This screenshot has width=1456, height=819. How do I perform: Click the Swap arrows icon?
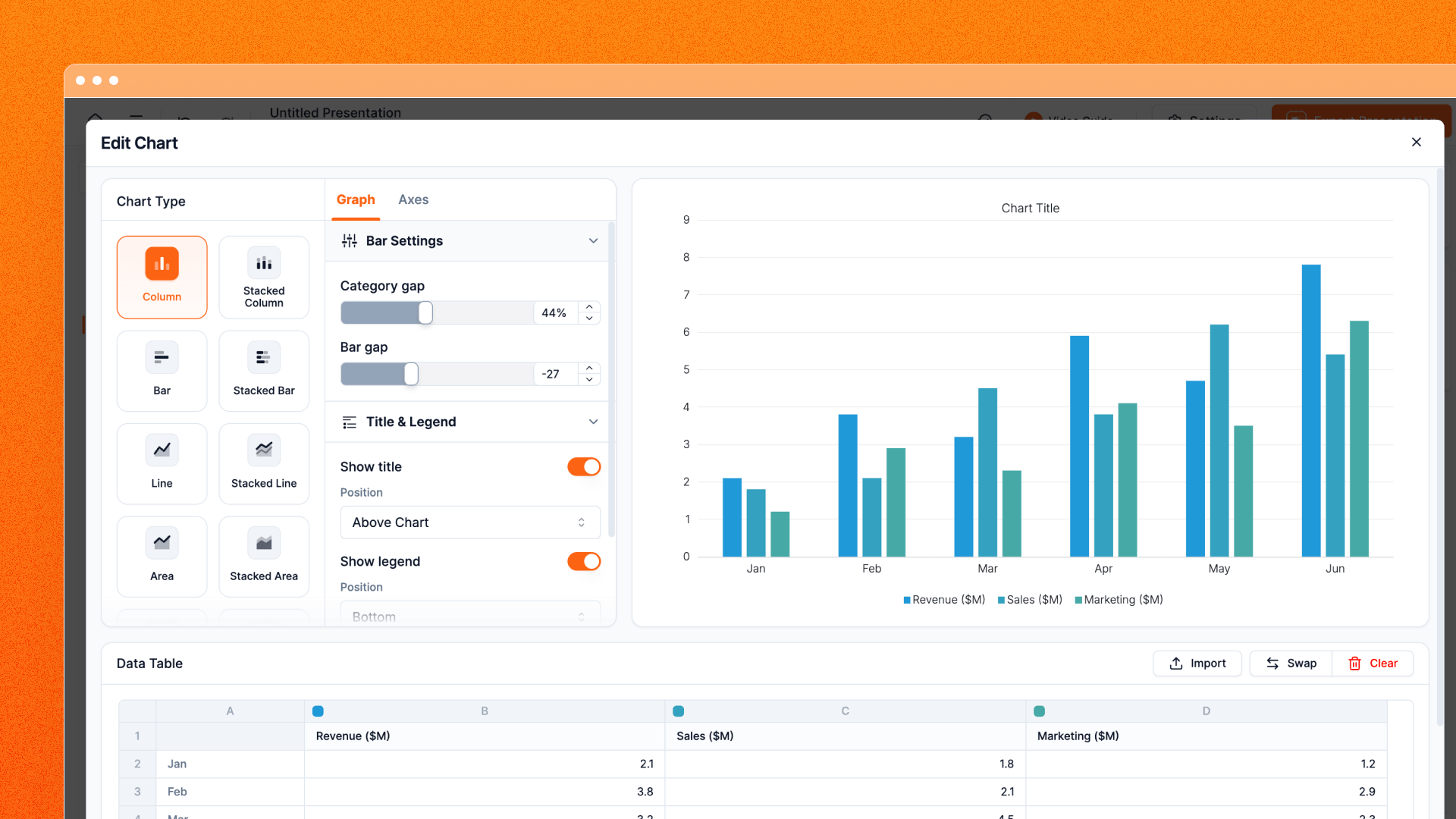pyautogui.click(x=1272, y=664)
